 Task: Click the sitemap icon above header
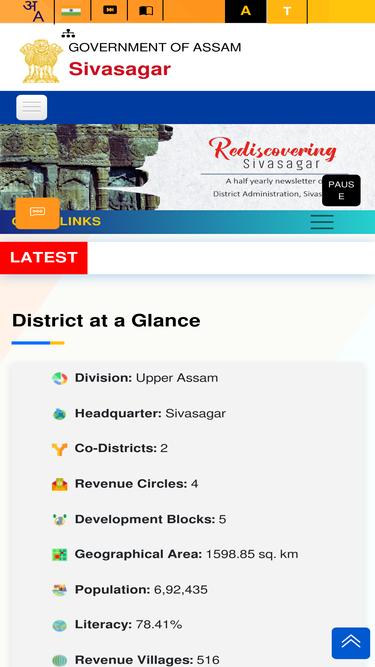point(68,33)
